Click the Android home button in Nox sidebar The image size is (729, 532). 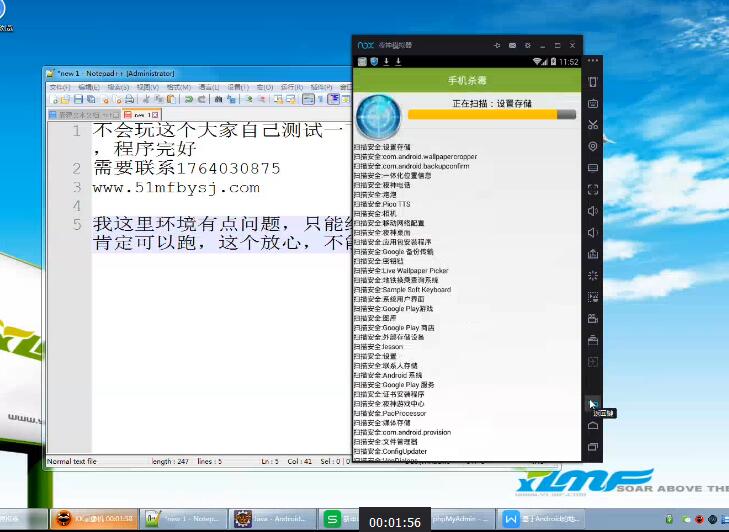pos(593,425)
